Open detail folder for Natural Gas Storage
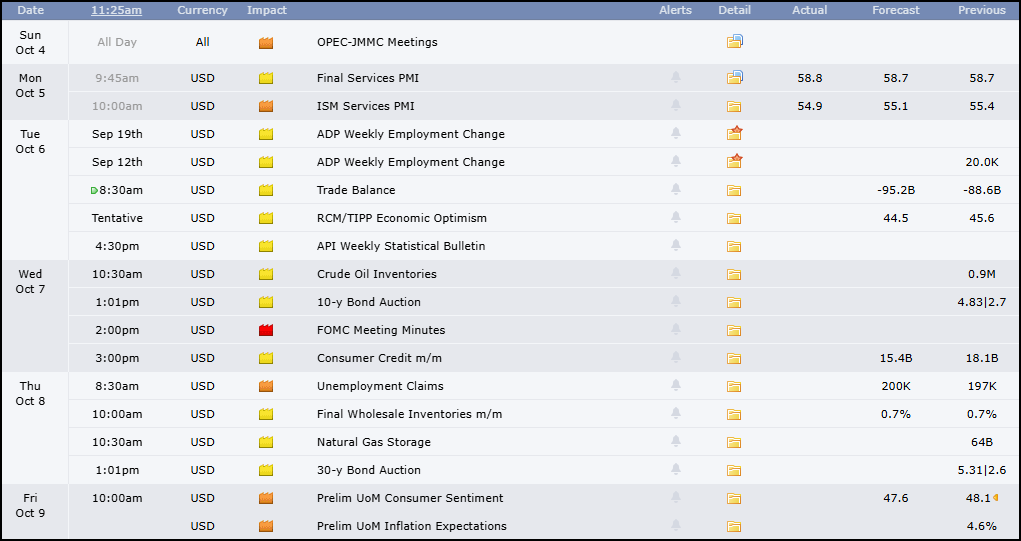Screen dimensions: 1021x541 [x=734, y=442]
